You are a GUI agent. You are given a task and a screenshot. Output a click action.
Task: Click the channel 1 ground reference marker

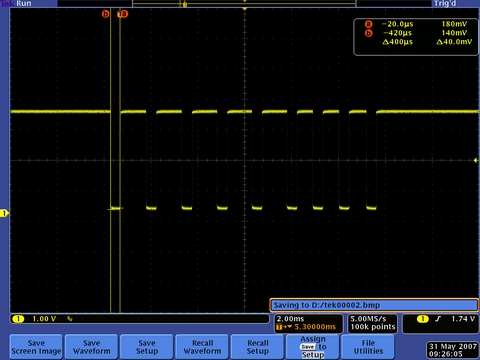click(4, 213)
